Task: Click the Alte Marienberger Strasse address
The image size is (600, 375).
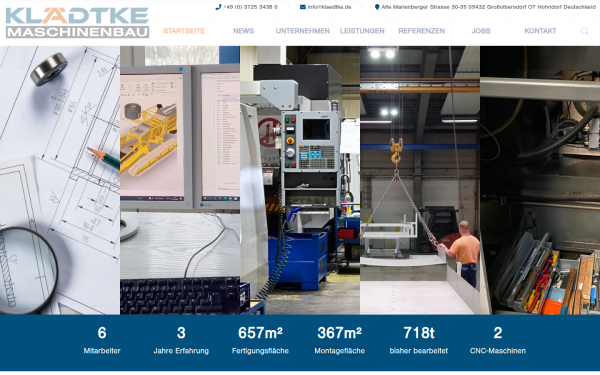Action: 488,7
